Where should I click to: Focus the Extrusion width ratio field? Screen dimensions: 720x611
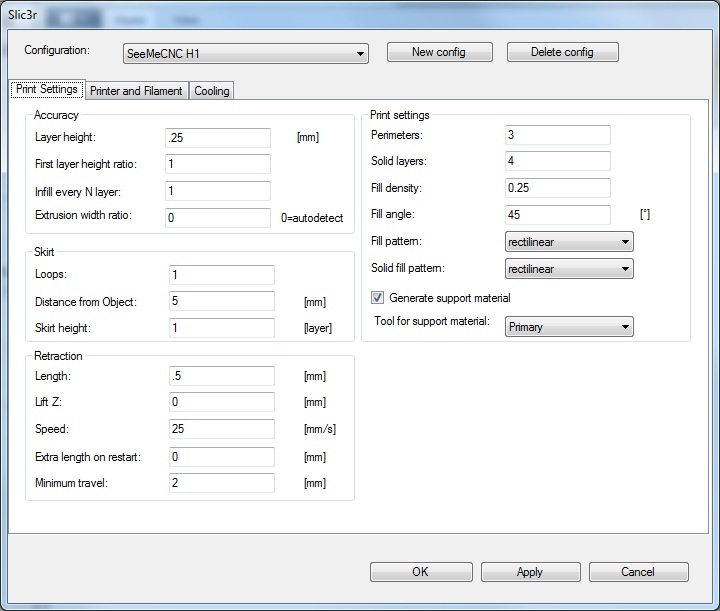(218, 218)
